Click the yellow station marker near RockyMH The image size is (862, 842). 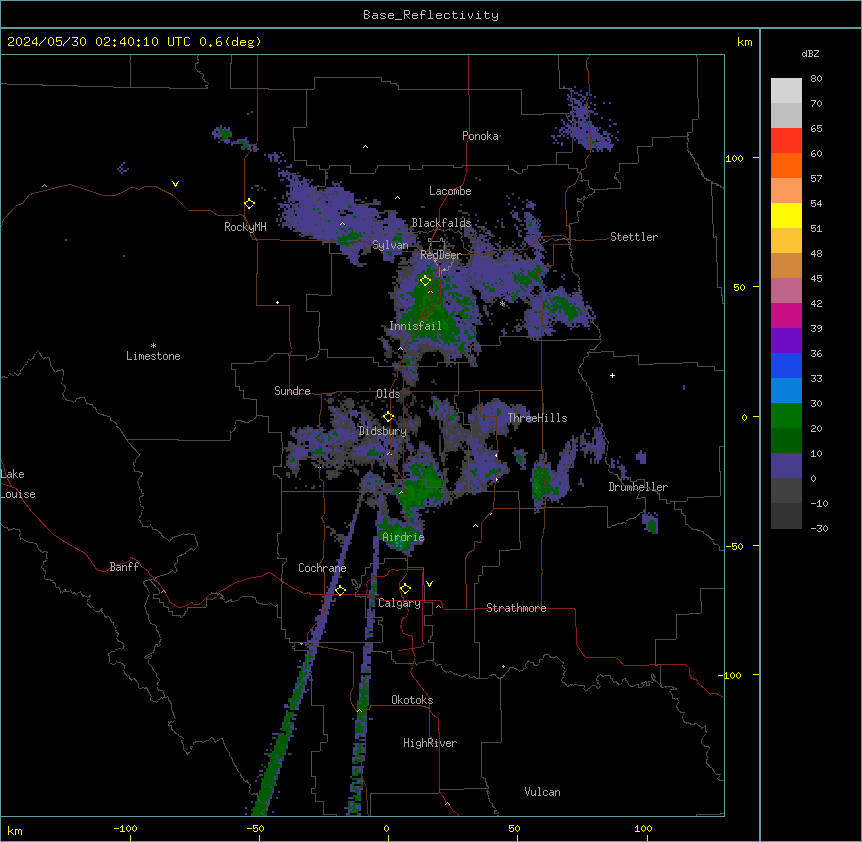[x=250, y=204]
